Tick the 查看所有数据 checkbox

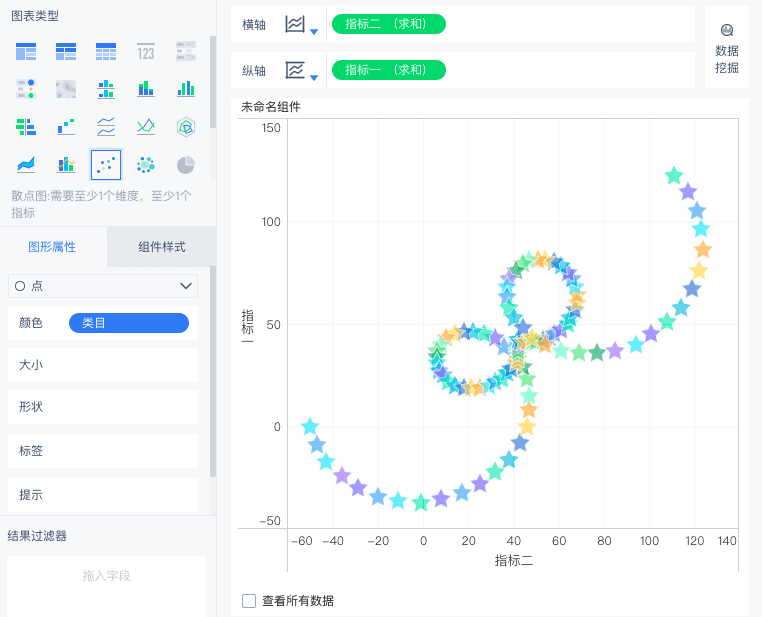pyautogui.click(x=249, y=601)
